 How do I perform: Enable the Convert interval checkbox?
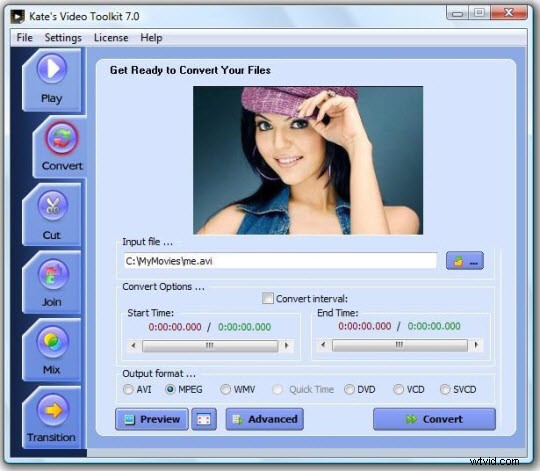click(x=268, y=298)
